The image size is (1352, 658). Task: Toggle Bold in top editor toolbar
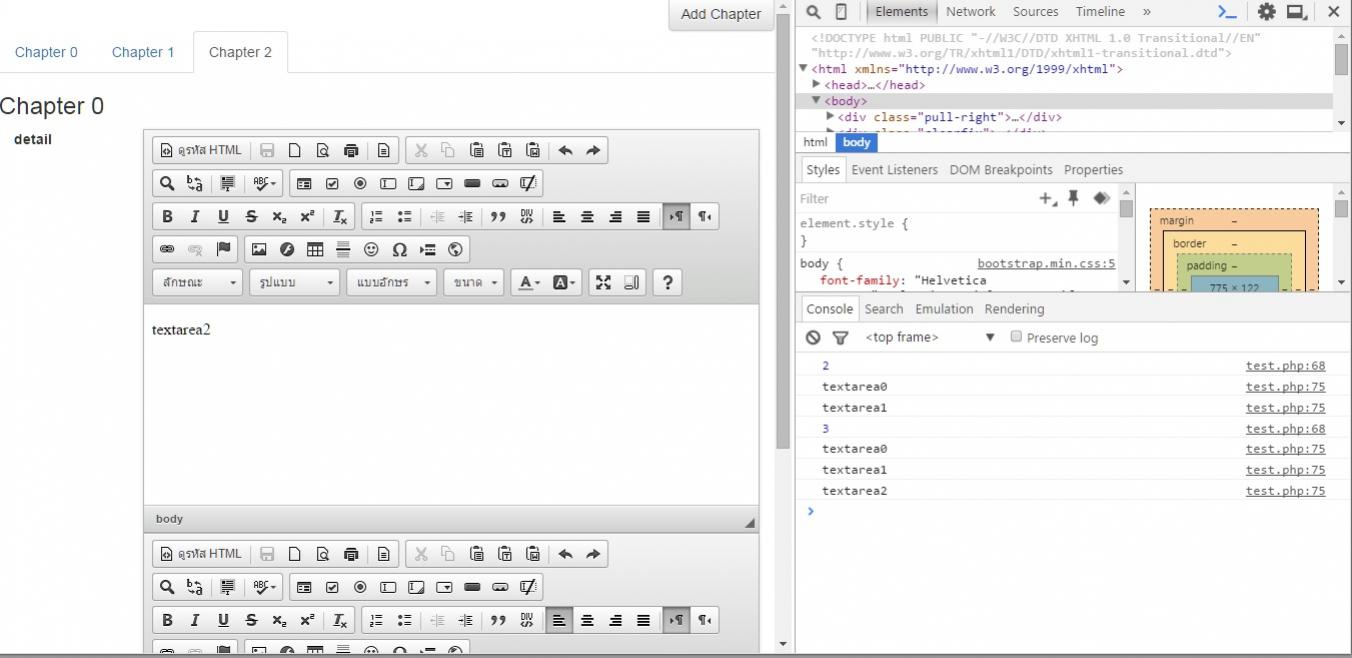click(167, 216)
